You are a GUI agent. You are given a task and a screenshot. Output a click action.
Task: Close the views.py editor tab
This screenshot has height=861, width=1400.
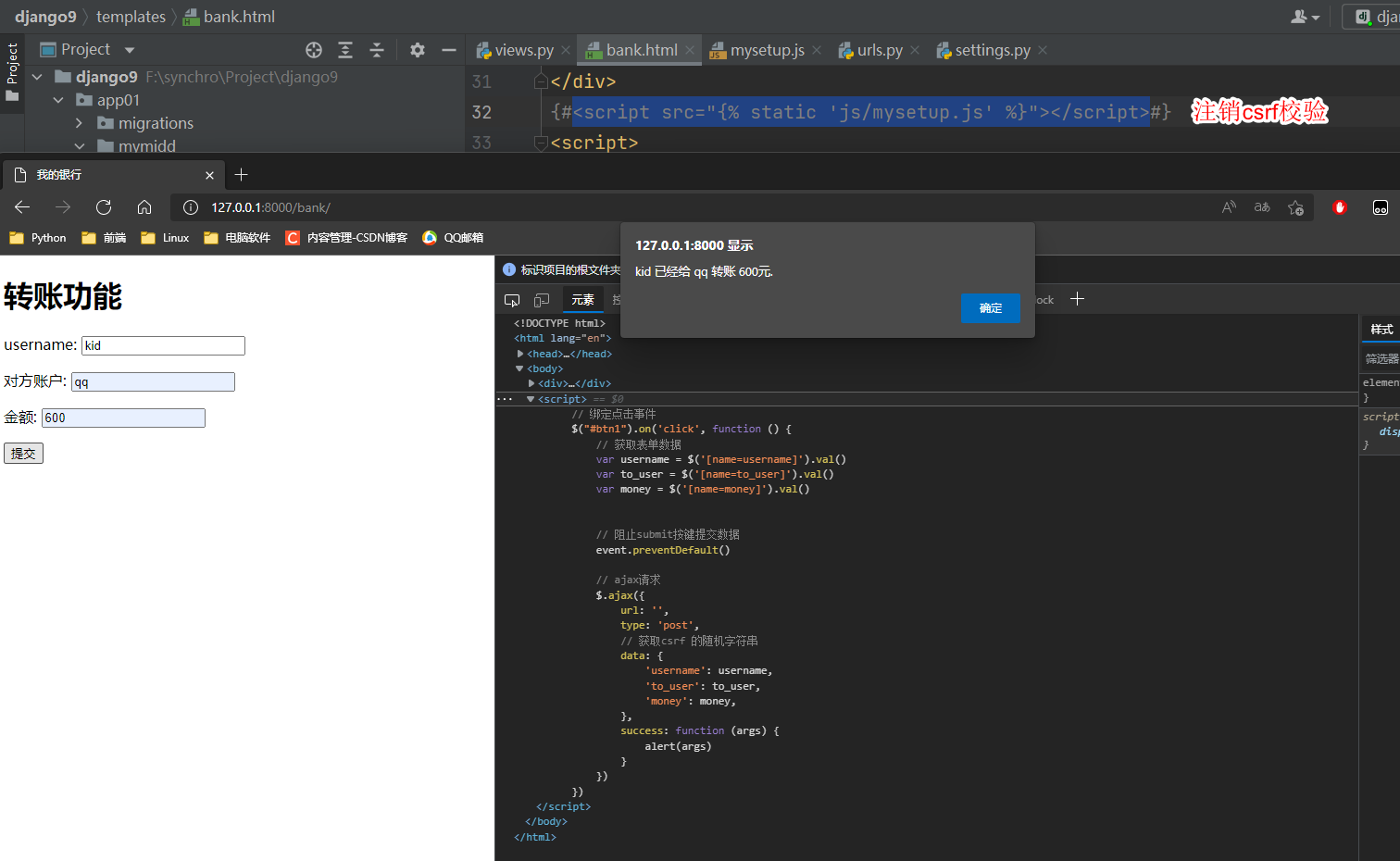tap(566, 50)
